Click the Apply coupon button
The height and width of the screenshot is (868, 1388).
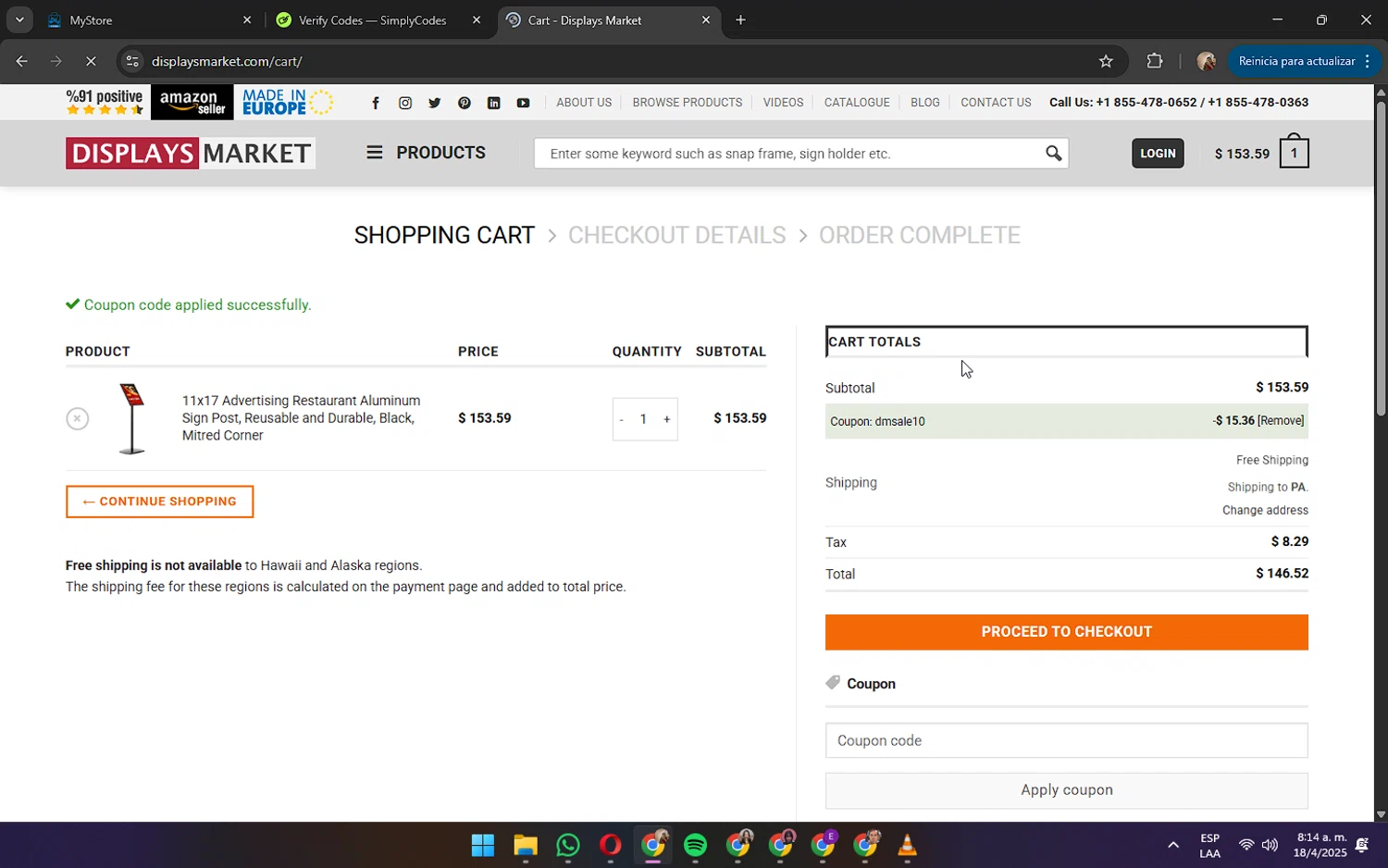tap(1067, 790)
